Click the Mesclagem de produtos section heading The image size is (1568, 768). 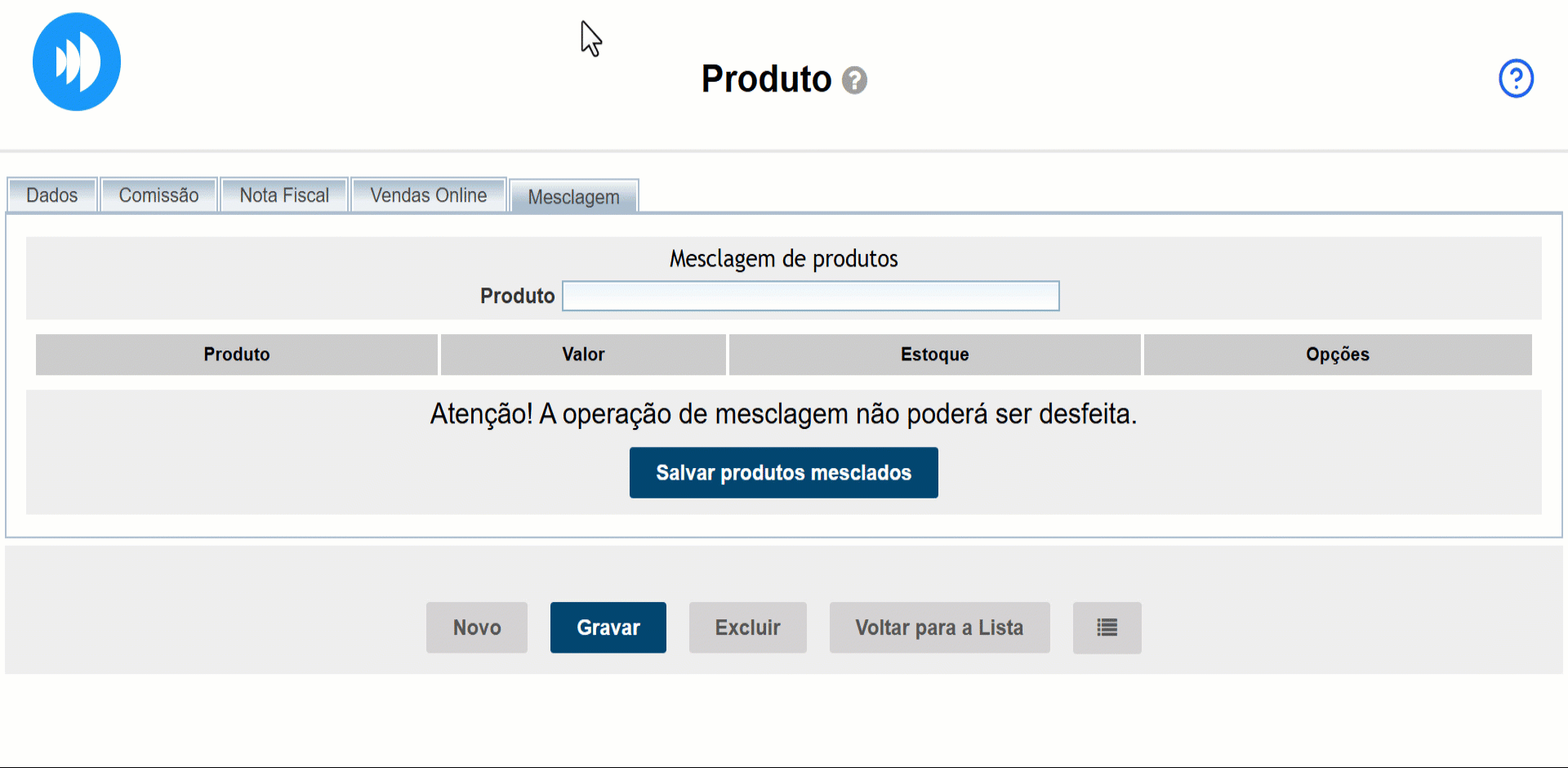[x=783, y=259]
